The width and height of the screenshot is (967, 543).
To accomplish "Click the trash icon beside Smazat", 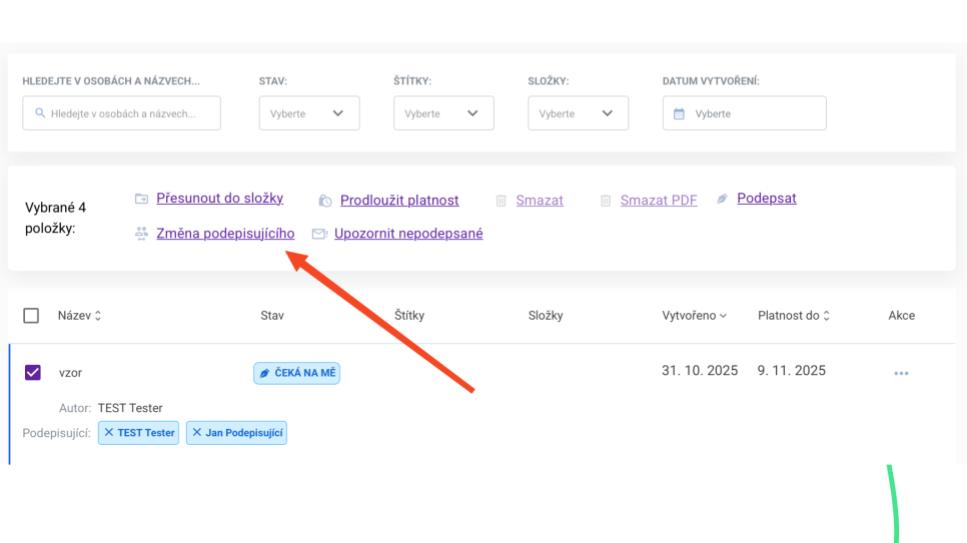I will tap(501, 201).
